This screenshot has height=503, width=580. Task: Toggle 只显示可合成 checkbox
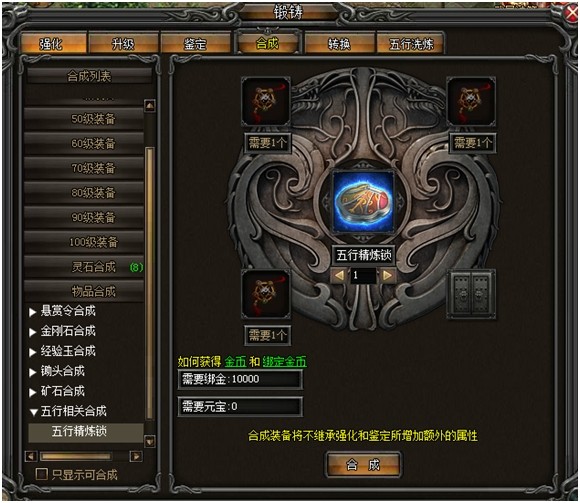coord(41,474)
